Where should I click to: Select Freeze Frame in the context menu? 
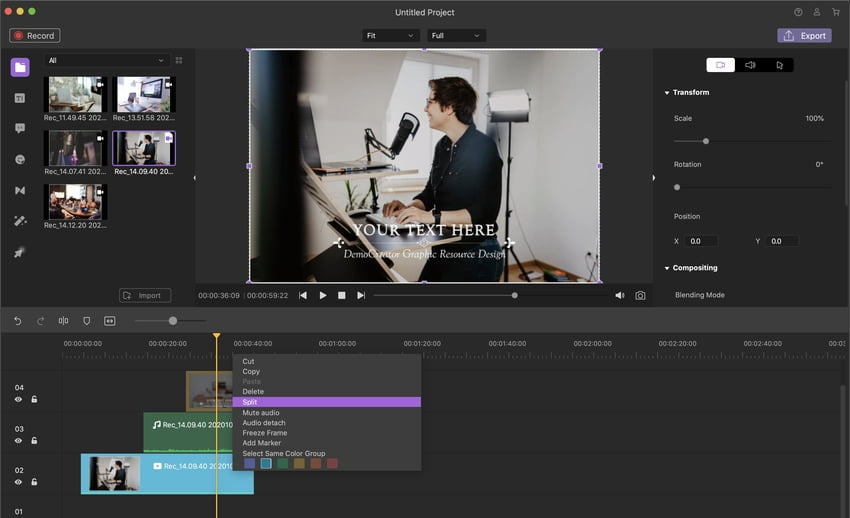[x=265, y=433]
